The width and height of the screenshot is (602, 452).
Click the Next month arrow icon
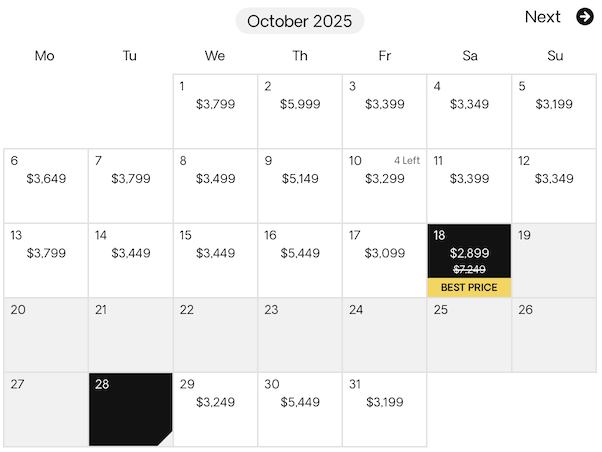tap(585, 17)
